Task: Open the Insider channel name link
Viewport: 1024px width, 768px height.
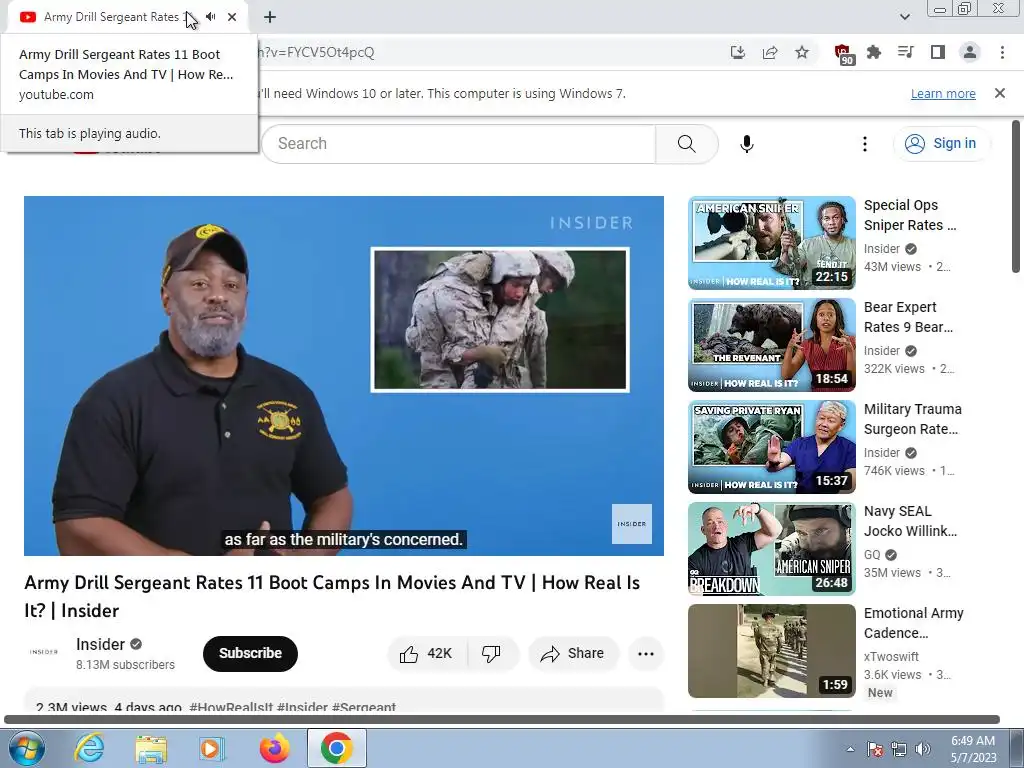Action: 100,645
